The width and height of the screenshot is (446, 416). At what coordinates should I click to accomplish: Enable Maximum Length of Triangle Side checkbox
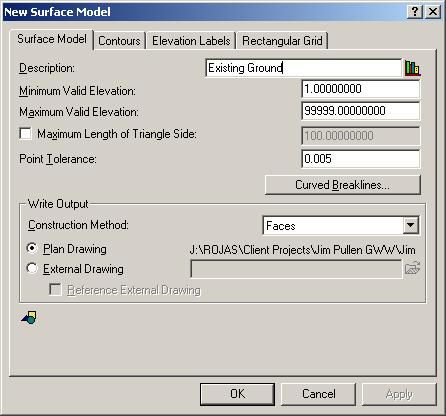26,134
